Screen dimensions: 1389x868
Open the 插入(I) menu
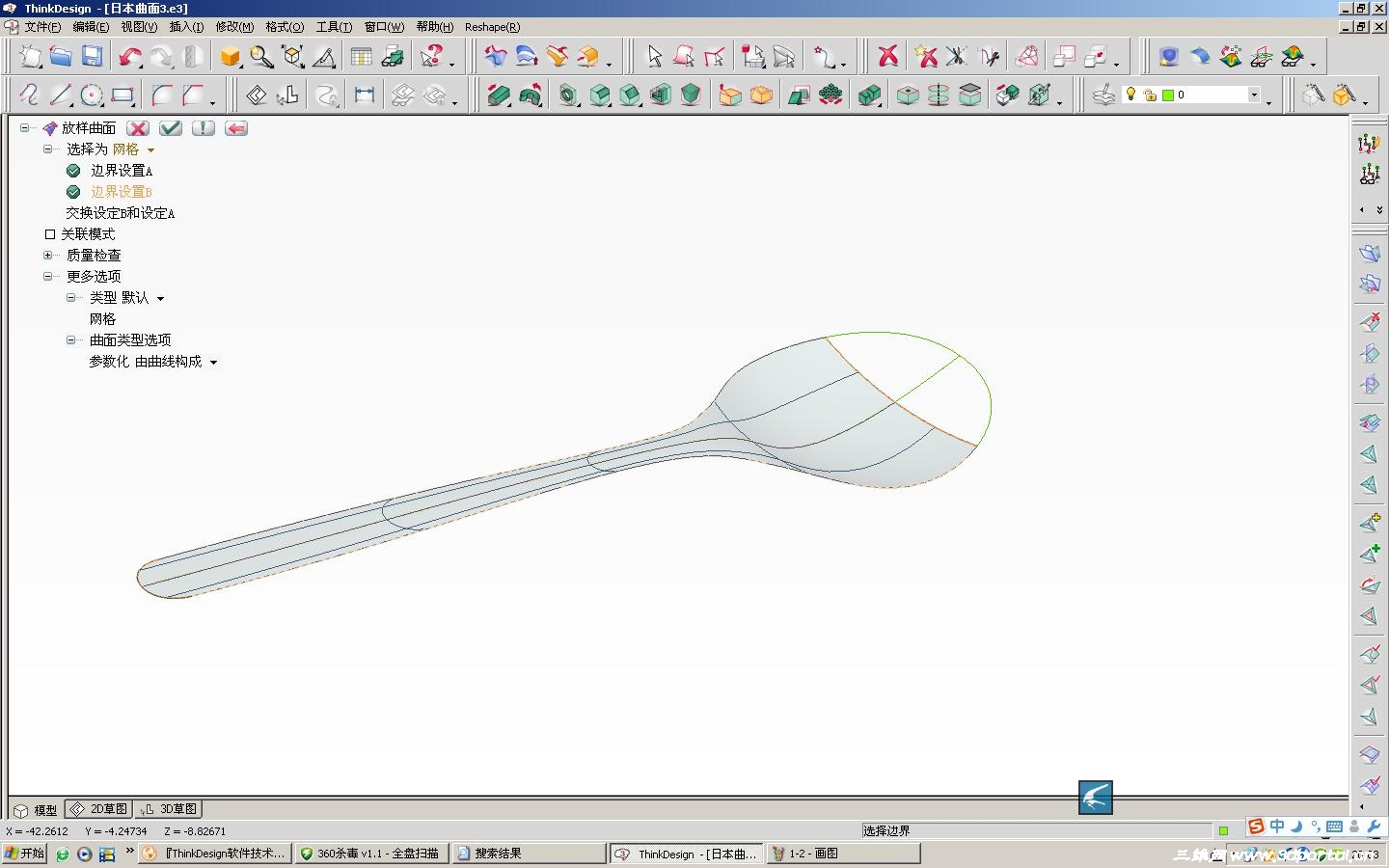(x=186, y=27)
